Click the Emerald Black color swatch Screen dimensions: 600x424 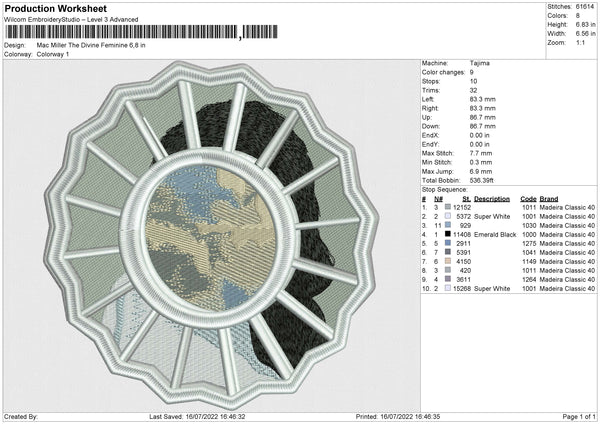pyautogui.click(x=448, y=233)
